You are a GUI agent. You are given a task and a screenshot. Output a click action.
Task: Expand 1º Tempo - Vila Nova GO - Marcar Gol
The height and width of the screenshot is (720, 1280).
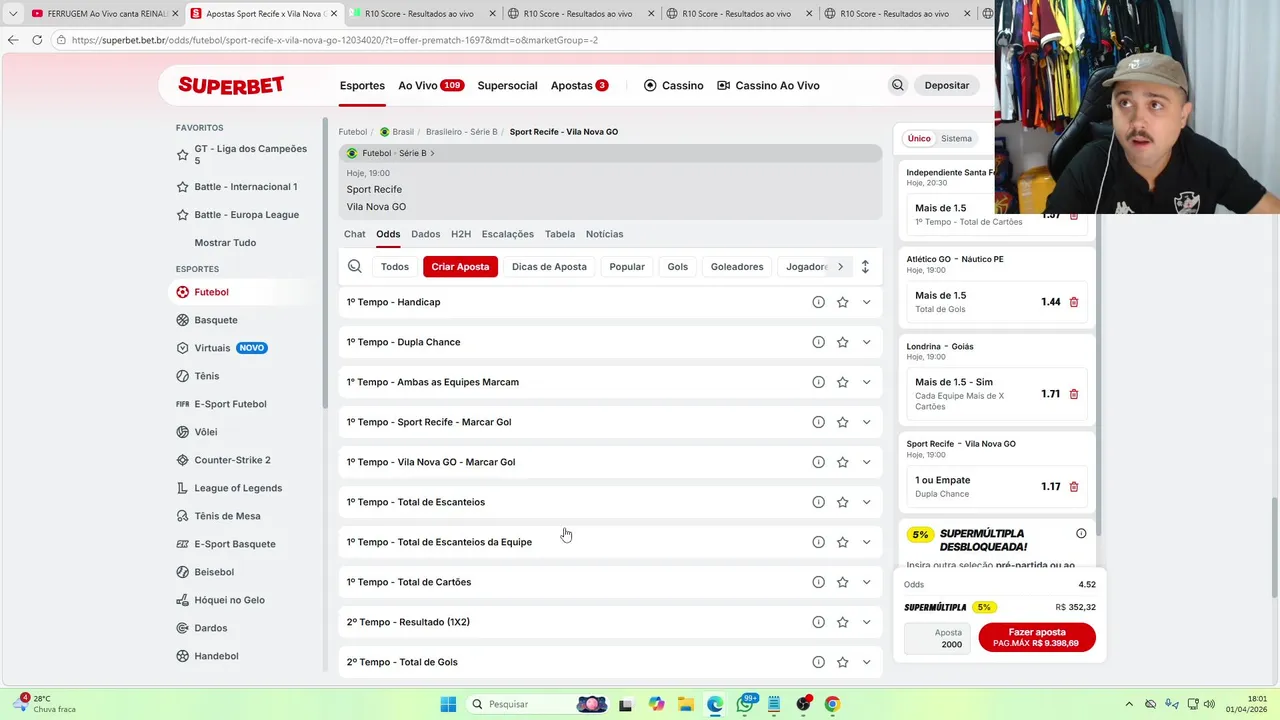(x=866, y=462)
